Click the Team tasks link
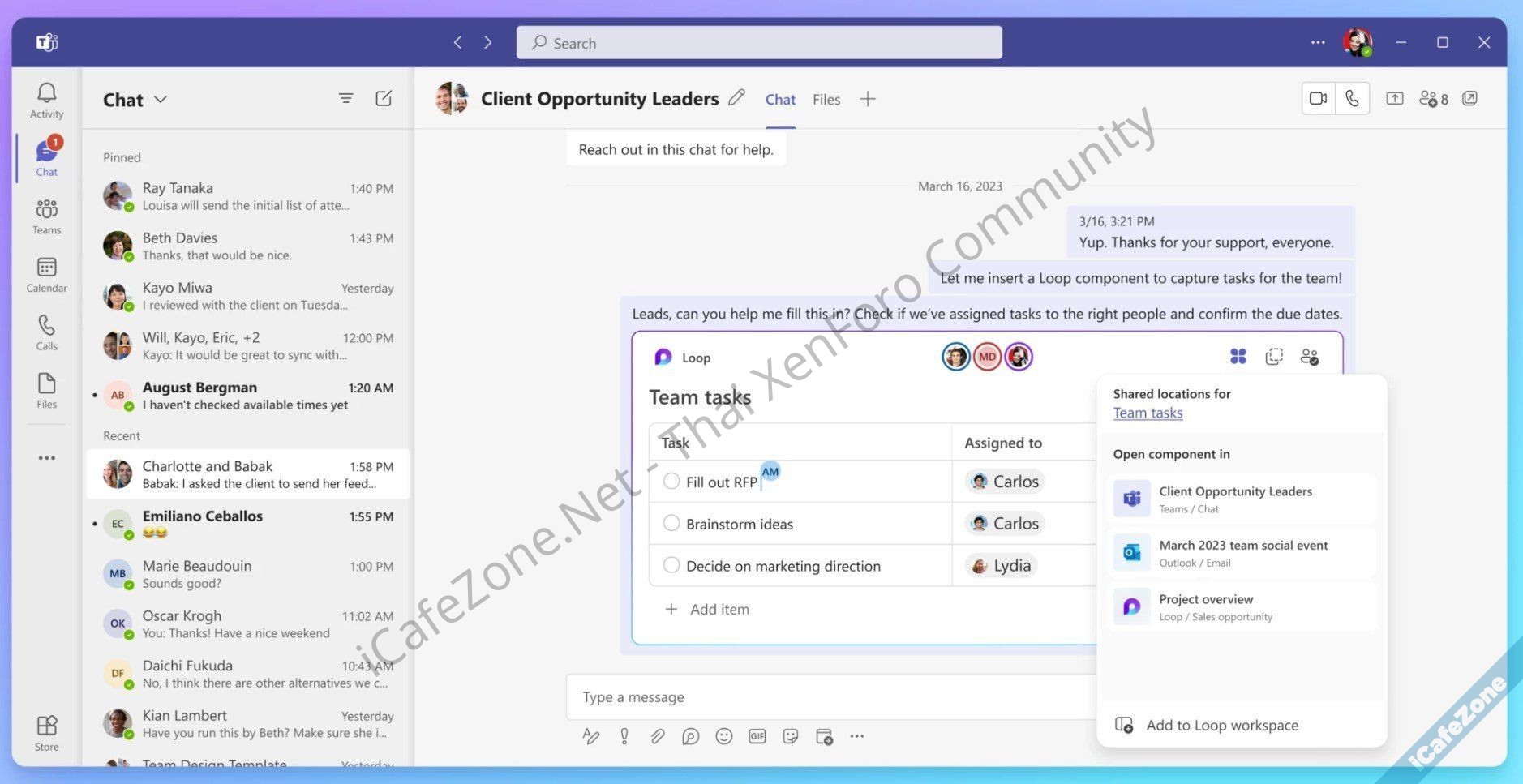 coord(1148,413)
